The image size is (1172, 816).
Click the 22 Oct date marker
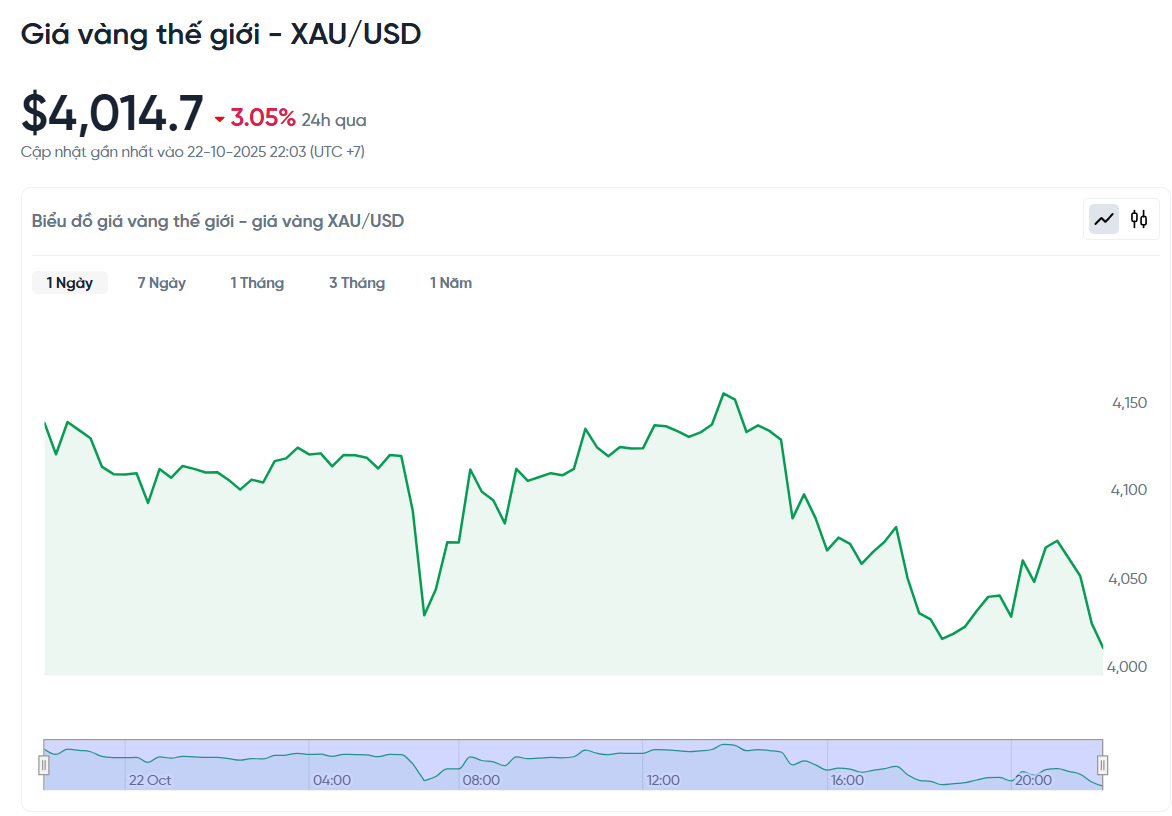pos(150,780)
